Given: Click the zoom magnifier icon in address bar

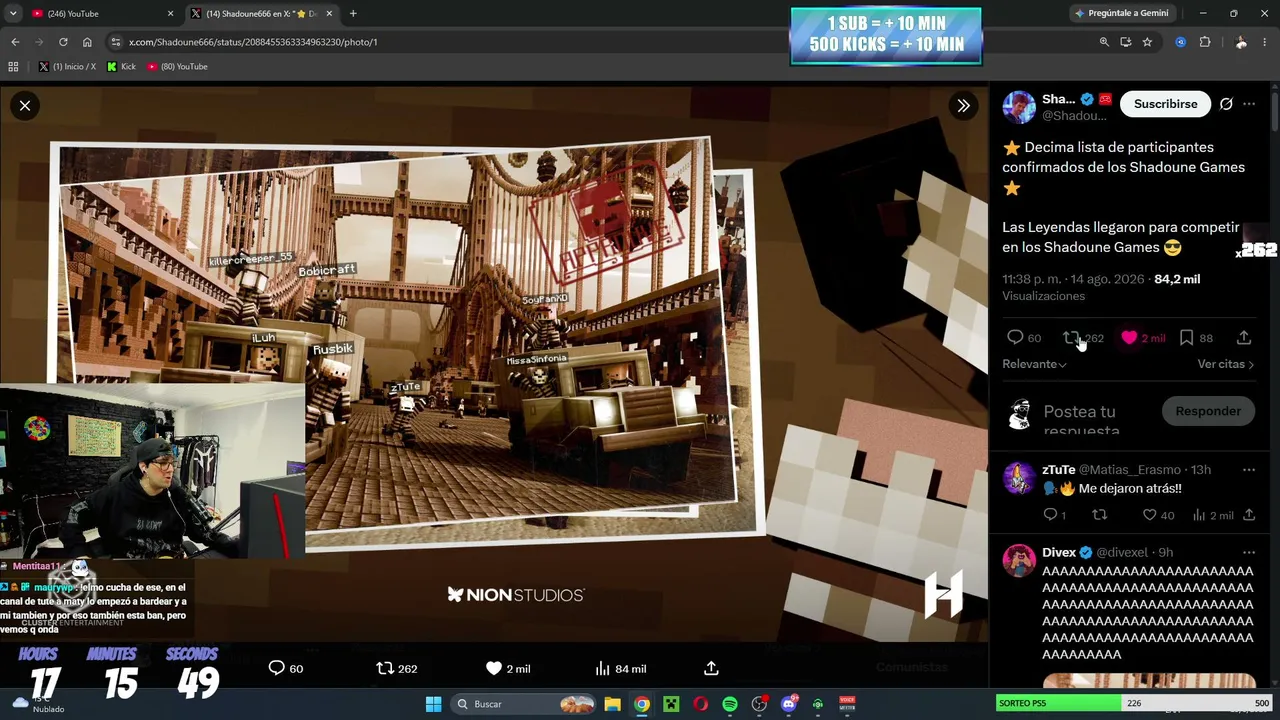Looking at the screenshot, I should (x=1104, y=42).
